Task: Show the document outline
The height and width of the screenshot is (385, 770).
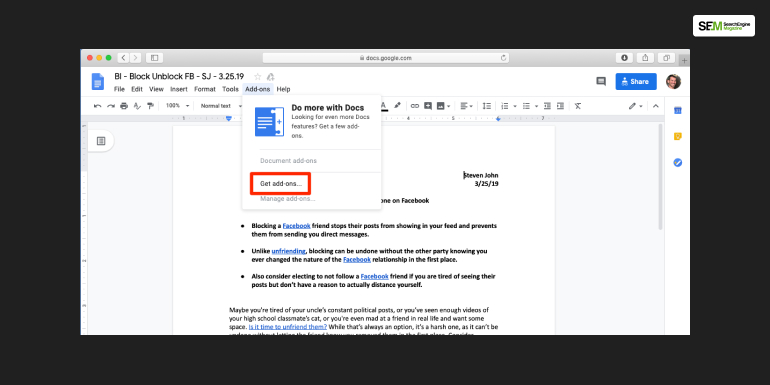Action: click(101, 141)
